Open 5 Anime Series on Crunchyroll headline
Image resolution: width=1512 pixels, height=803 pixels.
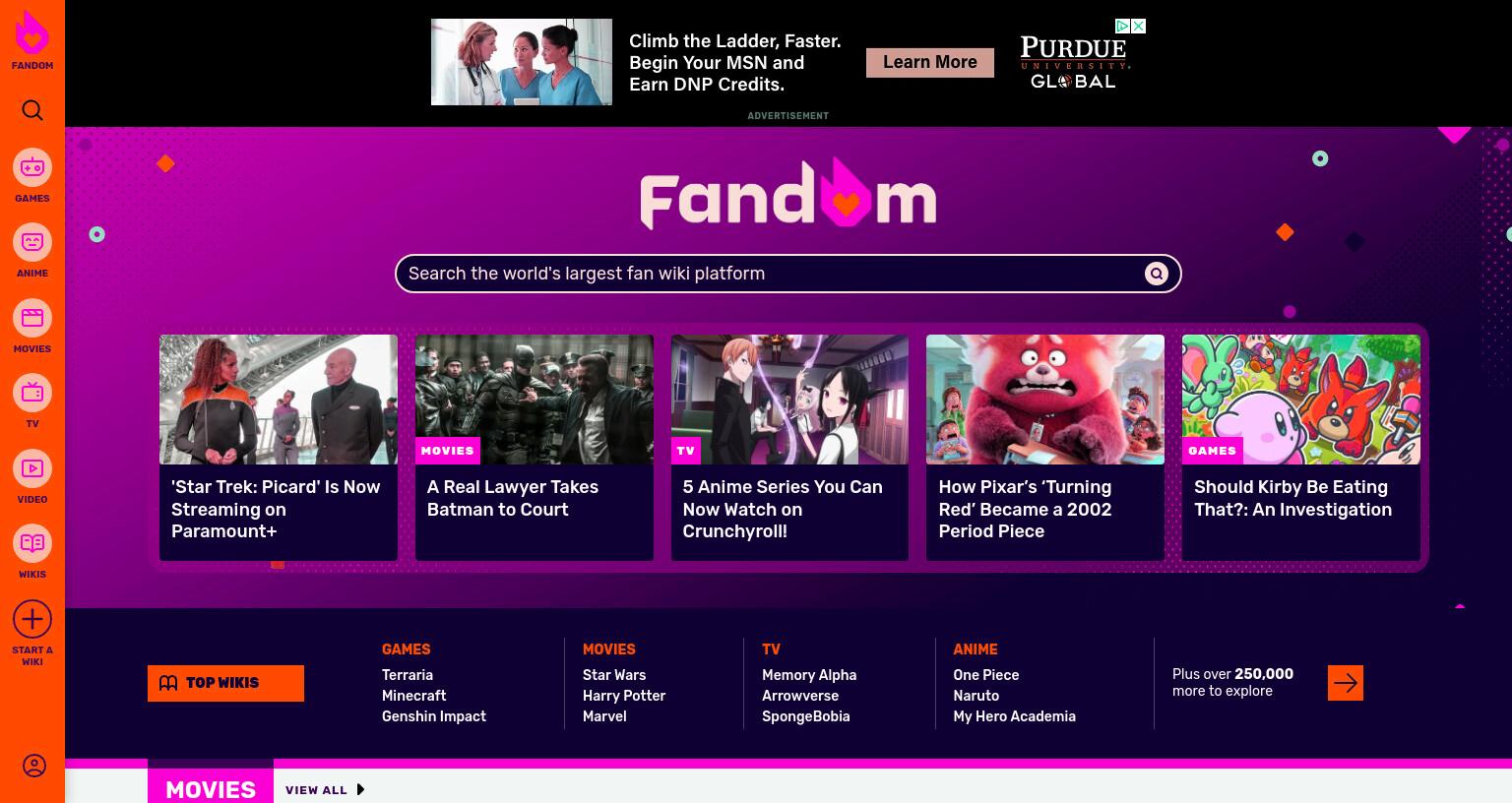[783, 509]
